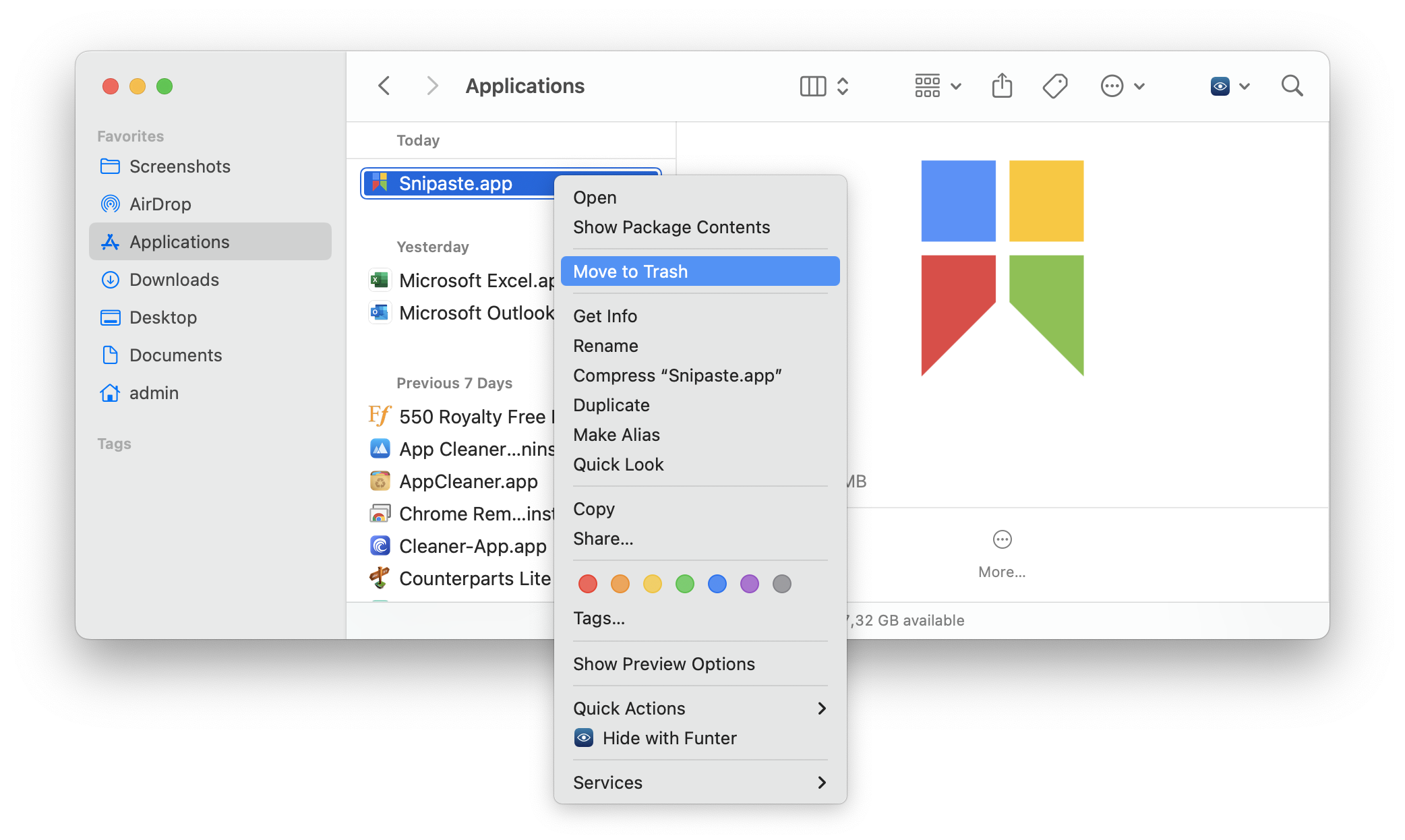1405x840 pixels.
Task: Open the Group By grid menu
Action: click(937, 86)
